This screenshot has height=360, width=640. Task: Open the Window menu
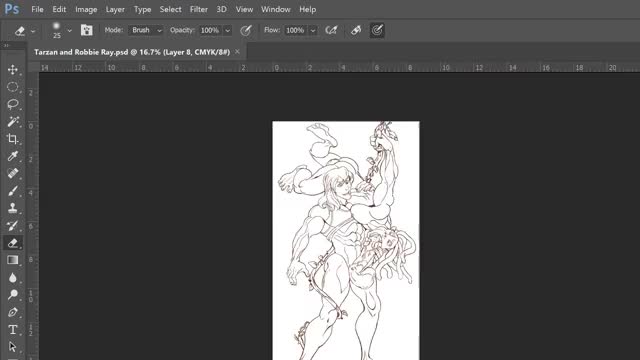[x=276, y=9]
